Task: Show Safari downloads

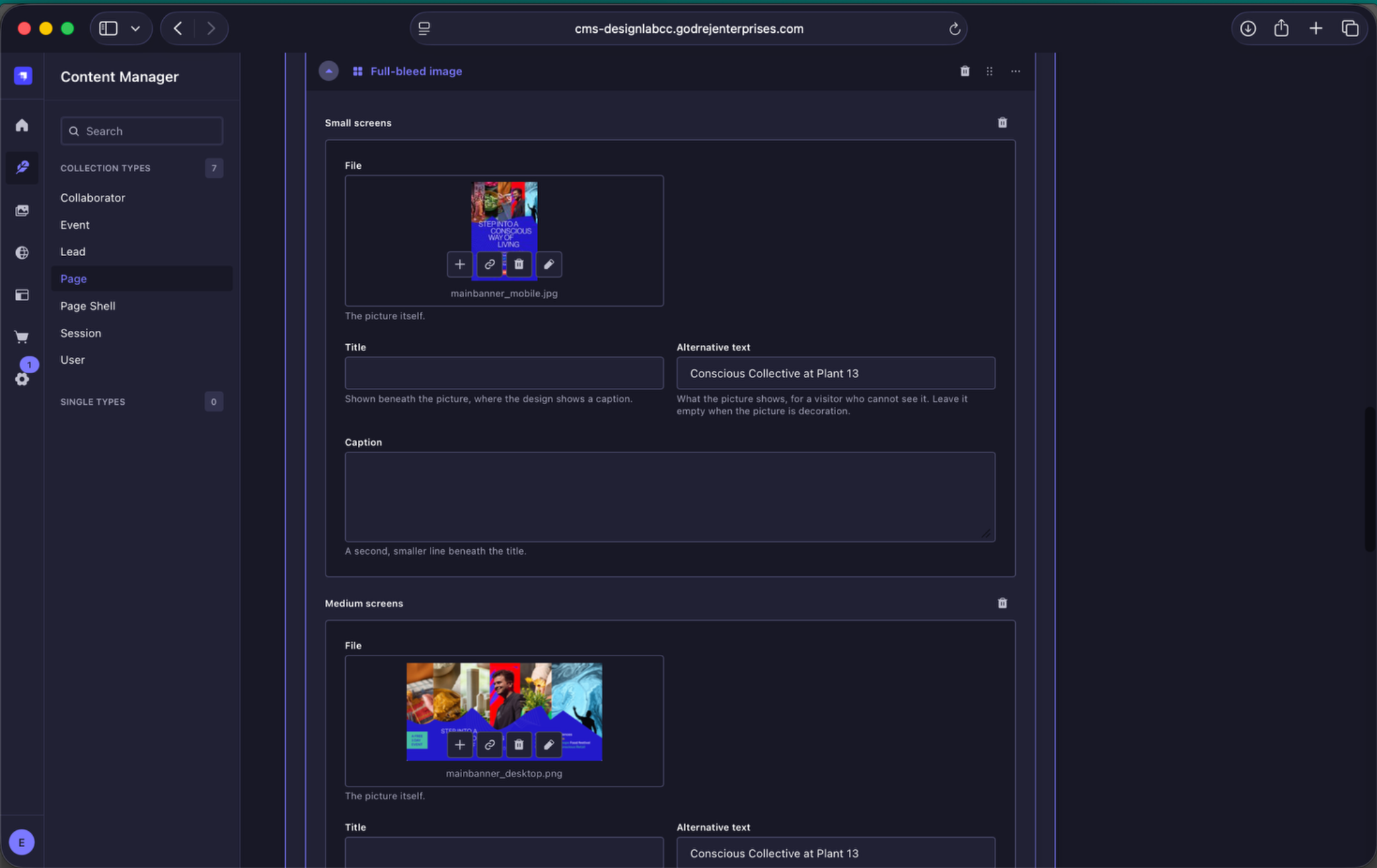Action: tap(1248, 28)
